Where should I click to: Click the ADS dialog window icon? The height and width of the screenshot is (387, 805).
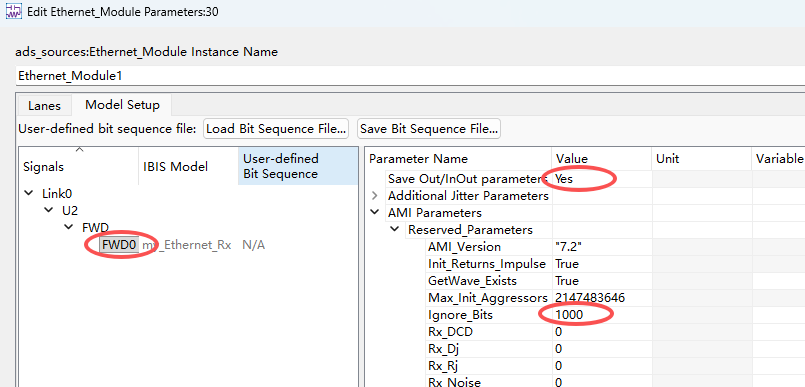(13, 11)
